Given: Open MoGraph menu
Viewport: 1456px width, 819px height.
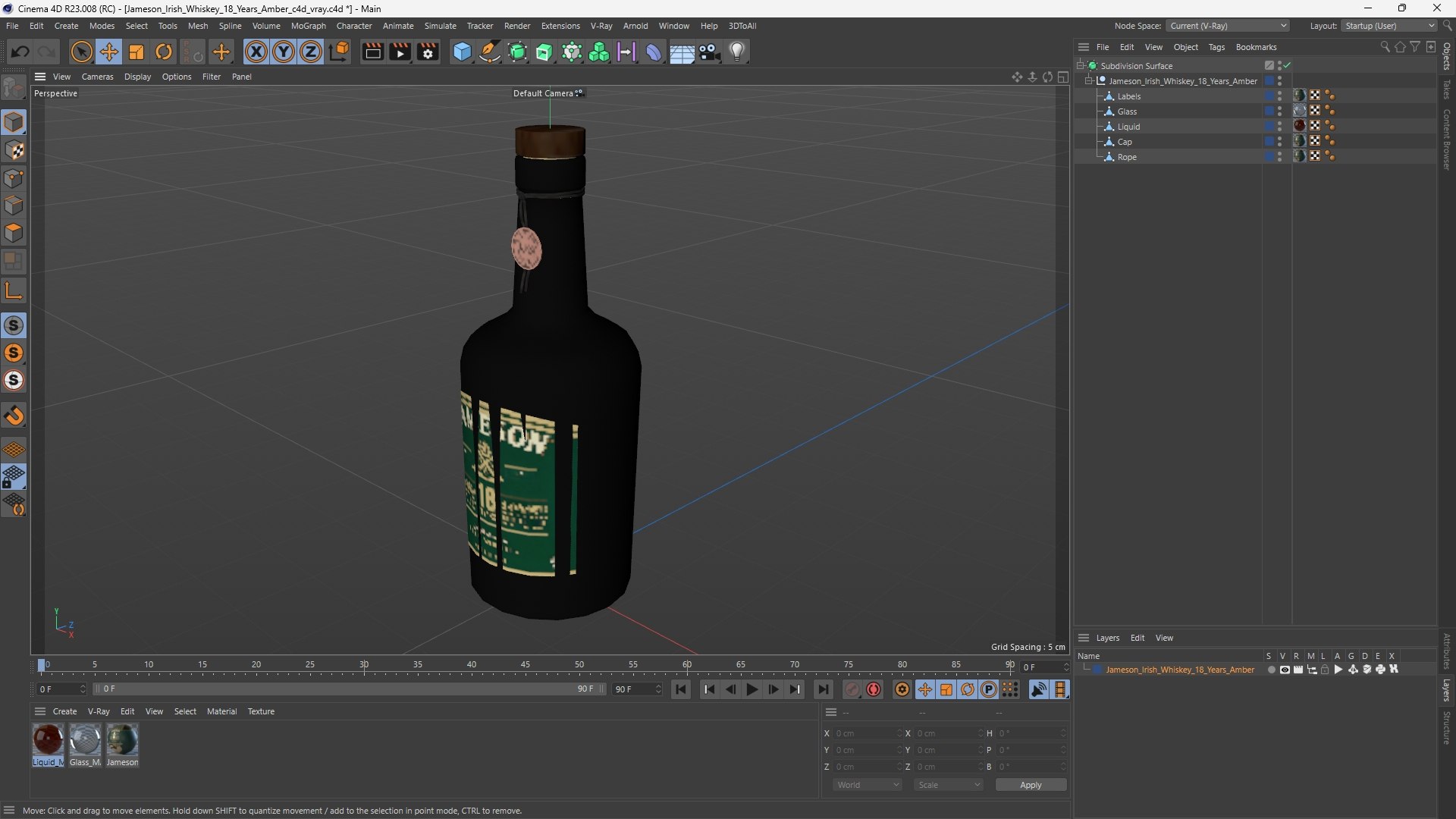Looking at the screenshot, I should point(308,26).
